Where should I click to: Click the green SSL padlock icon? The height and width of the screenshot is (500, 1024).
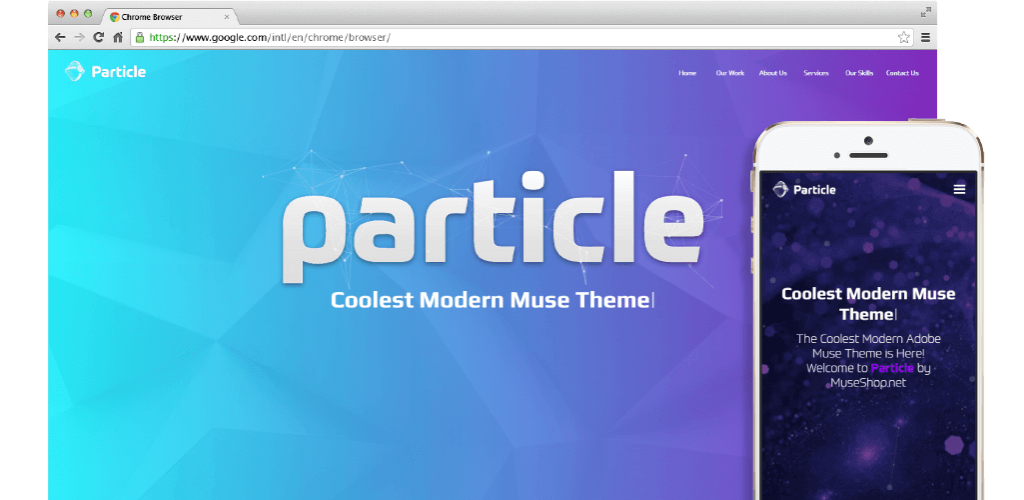(140, 37)
